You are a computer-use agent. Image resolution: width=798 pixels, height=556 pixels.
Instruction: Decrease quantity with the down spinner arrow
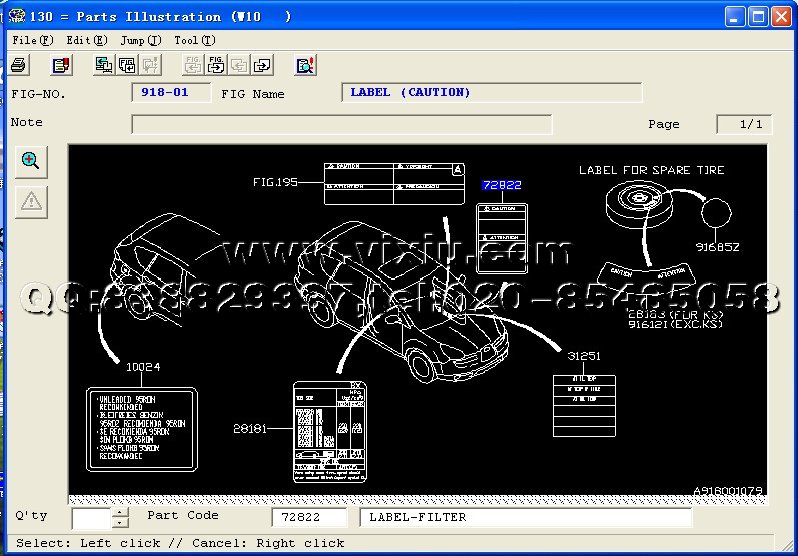click(120, 523)
